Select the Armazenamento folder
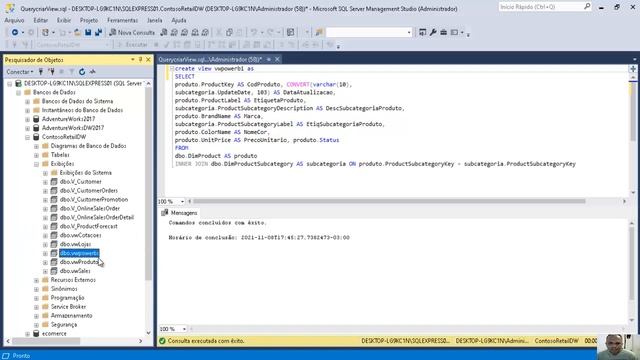This screenshot has width=640, height=360. pyautogui.click(x=71, y=316)
